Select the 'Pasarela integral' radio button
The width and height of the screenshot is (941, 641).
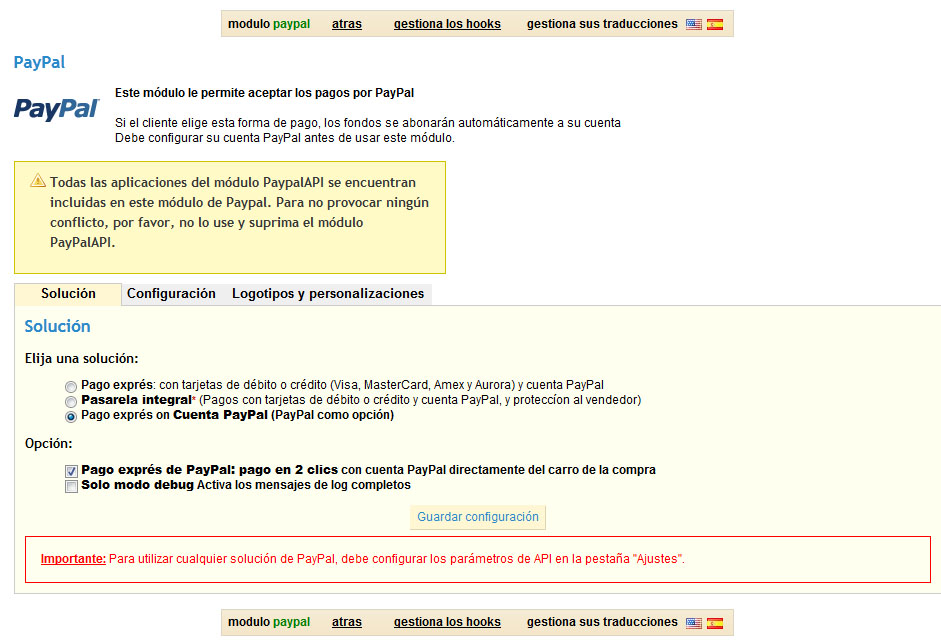pyautogui.click(x=71, y=402)
